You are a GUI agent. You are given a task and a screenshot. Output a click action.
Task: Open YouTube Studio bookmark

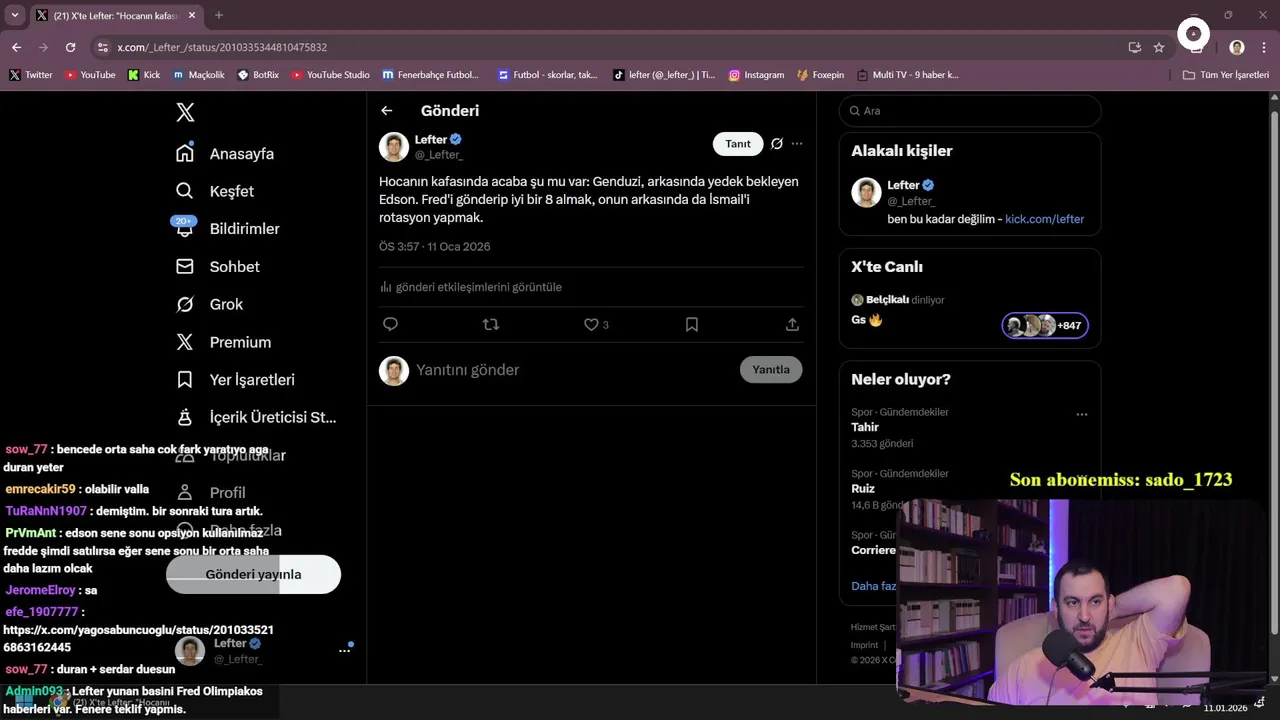(x=330, y=75)
